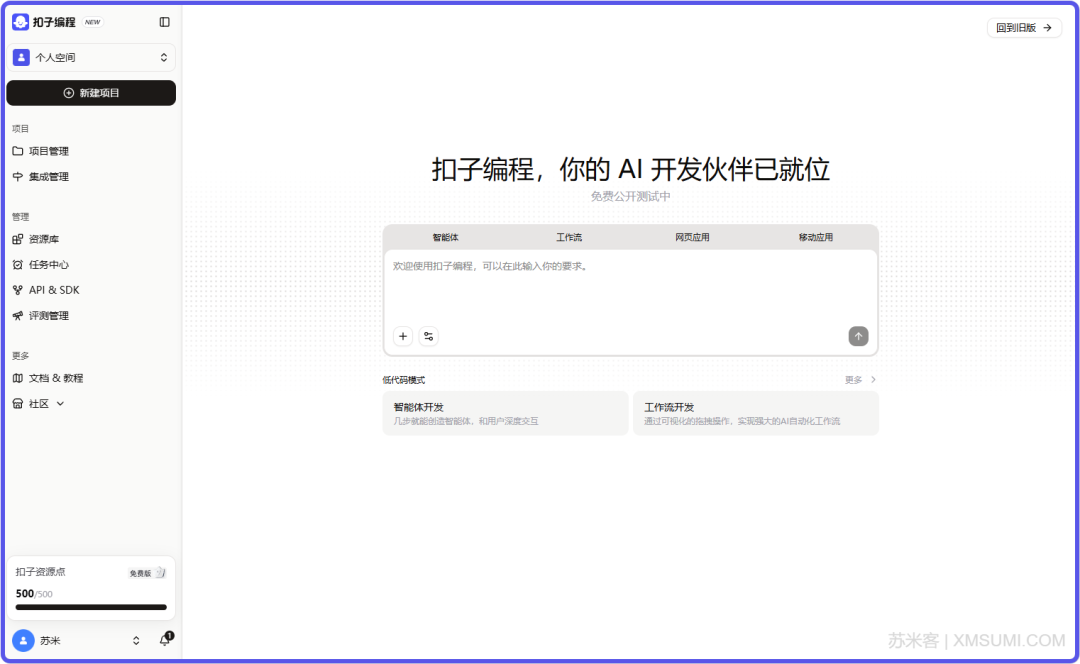This screenshot has height=664, width=1080.
Task: Click the send arrow button
Action: click(858, 336)
